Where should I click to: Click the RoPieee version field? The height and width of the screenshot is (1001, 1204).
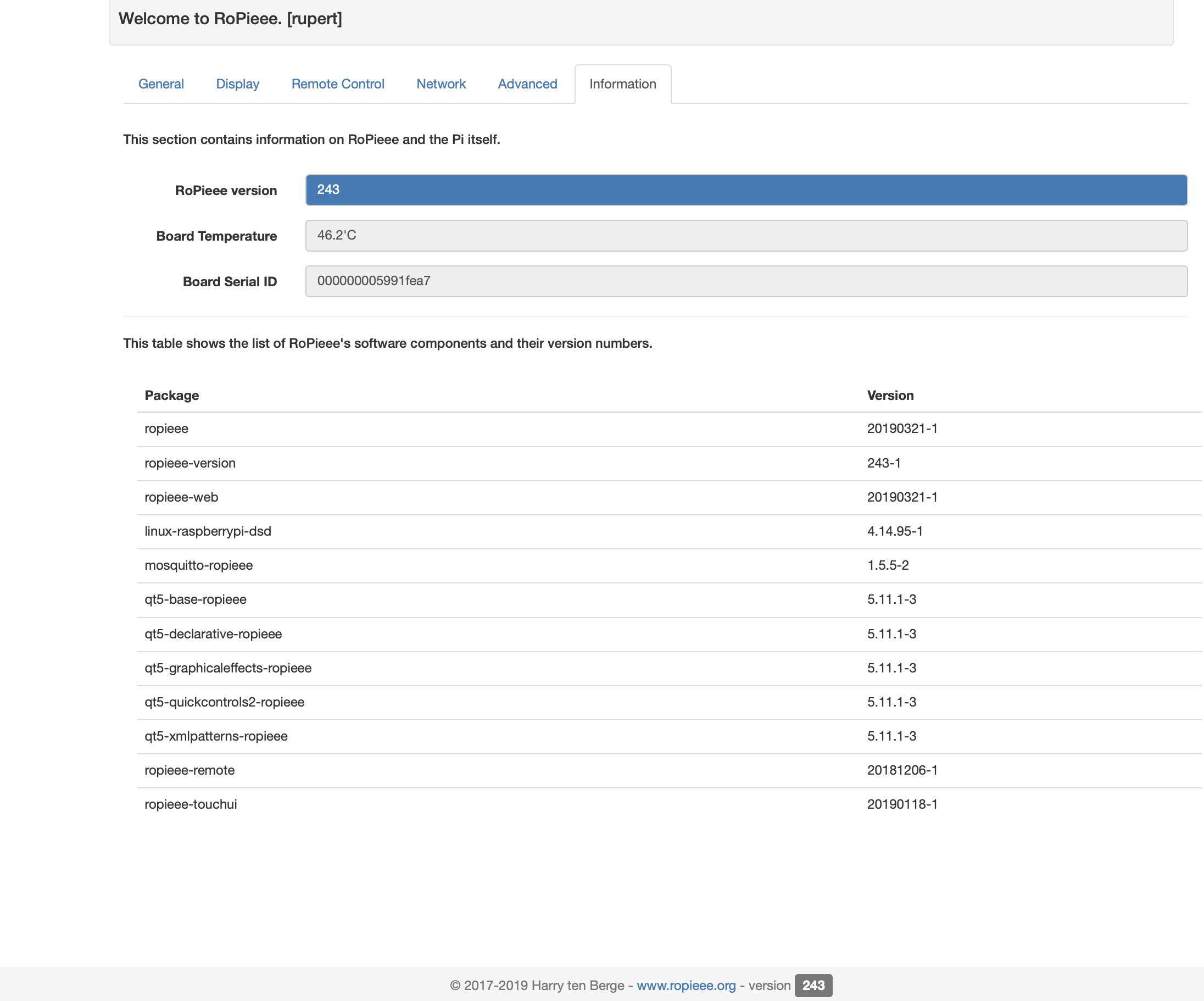click(745, 190)
